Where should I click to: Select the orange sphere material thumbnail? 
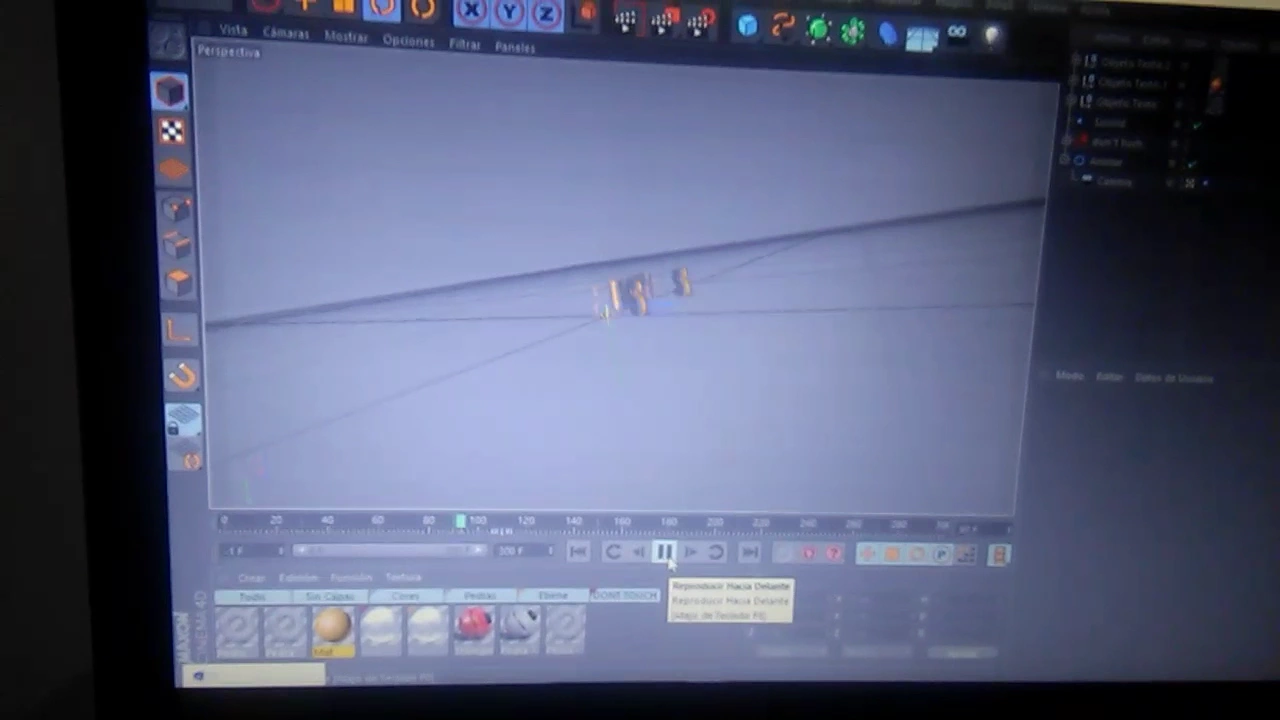tap(332, 629)
